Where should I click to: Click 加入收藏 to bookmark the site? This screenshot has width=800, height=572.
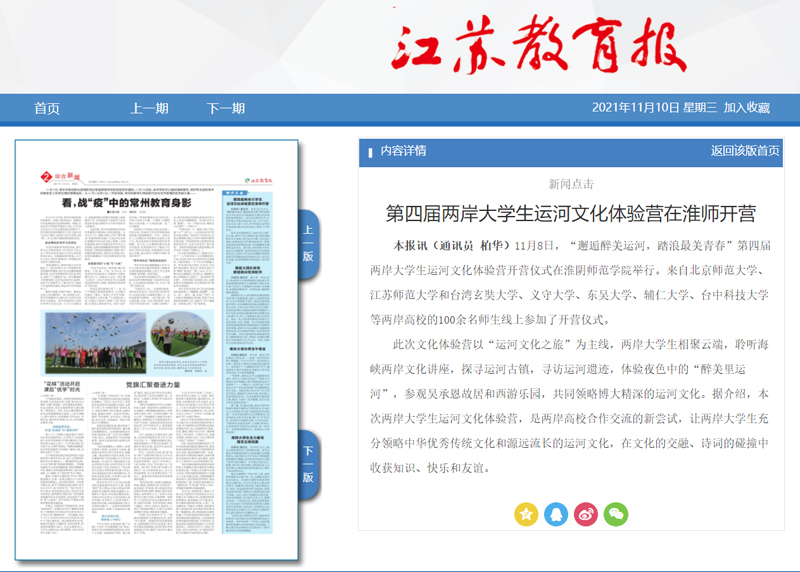pyautogui.click(x=747, y=108)
